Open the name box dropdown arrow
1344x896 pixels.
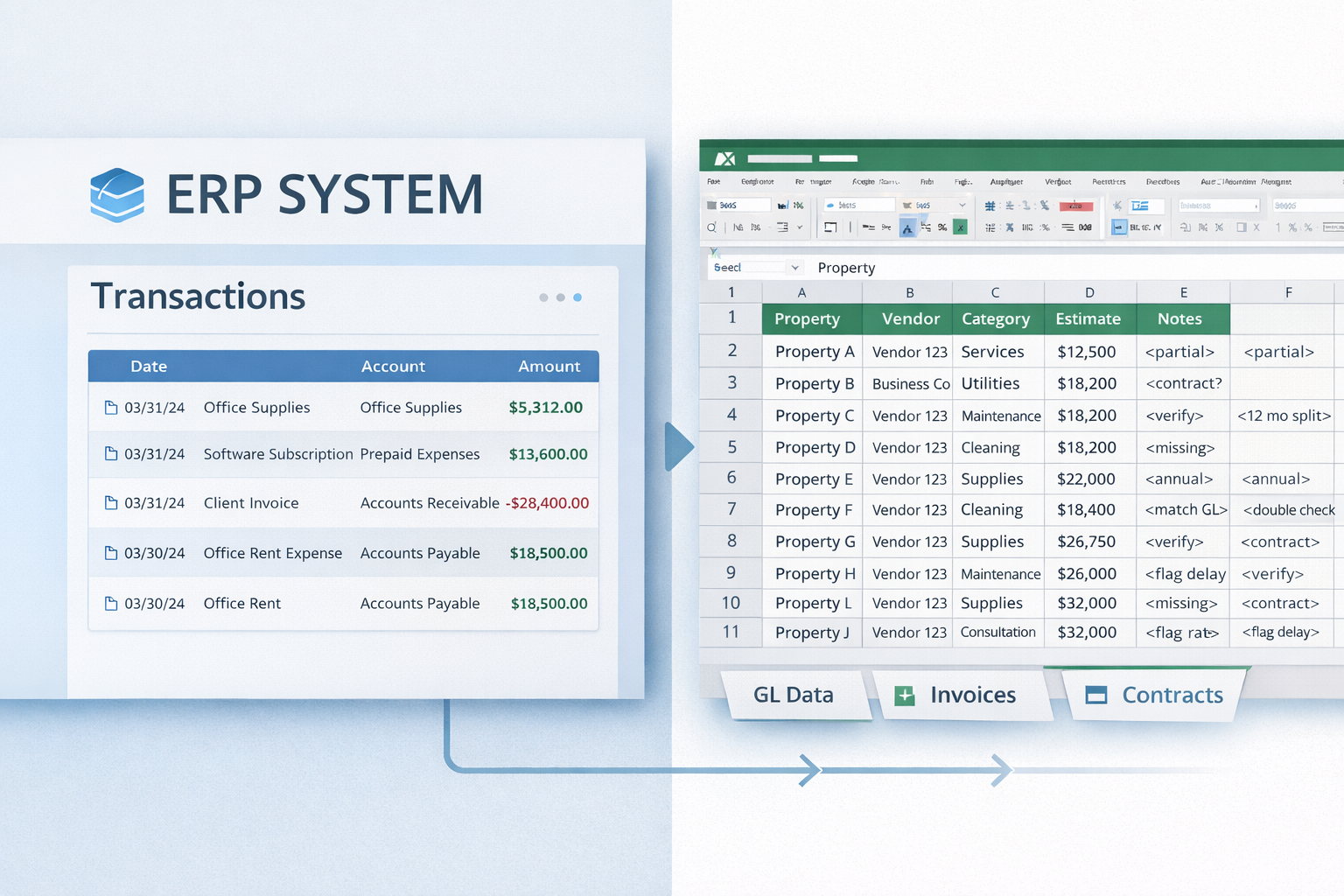(794, 268)
